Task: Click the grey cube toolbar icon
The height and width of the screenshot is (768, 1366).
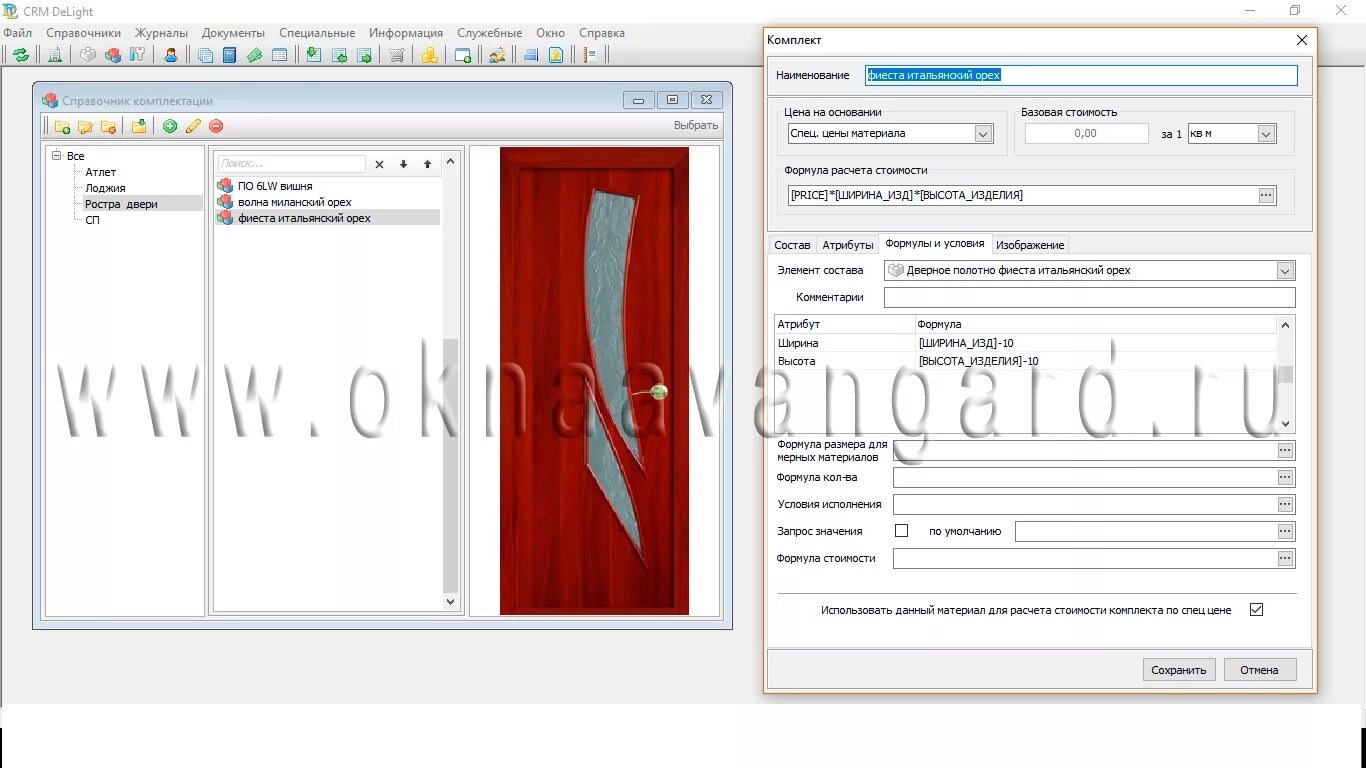Action: (88, 55)
